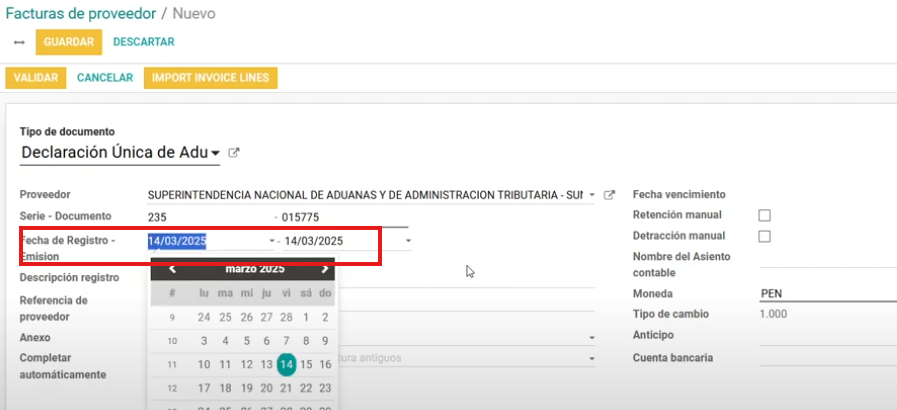Expand the Completar automáticamente dropdown arrow
This screenshot has height=410, width=897.
tap(592, 359)
